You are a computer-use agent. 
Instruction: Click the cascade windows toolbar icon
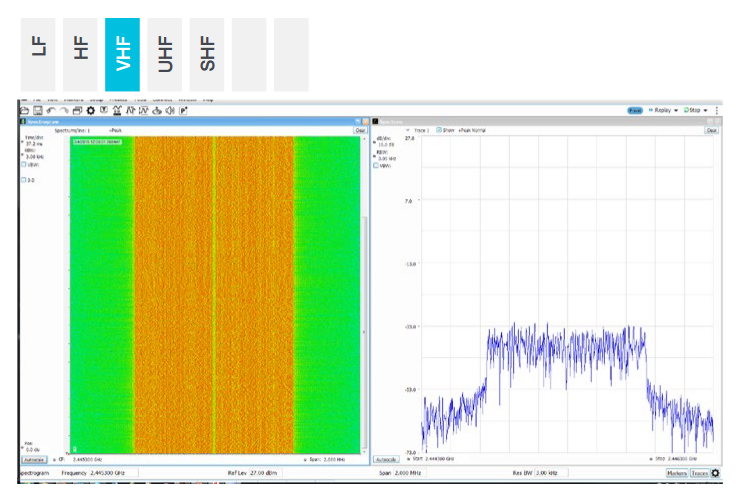[77, 110]
